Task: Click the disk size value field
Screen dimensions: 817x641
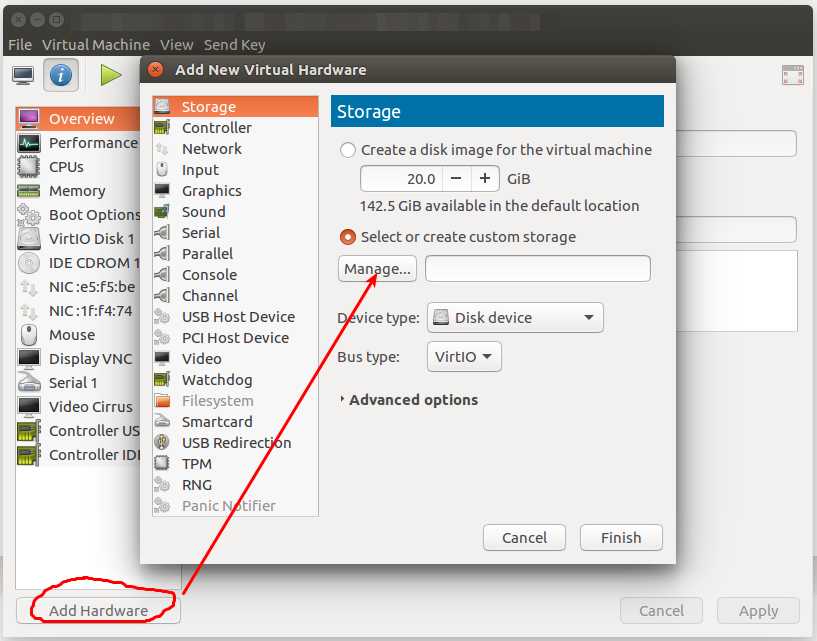Action: tap(401, 179)
